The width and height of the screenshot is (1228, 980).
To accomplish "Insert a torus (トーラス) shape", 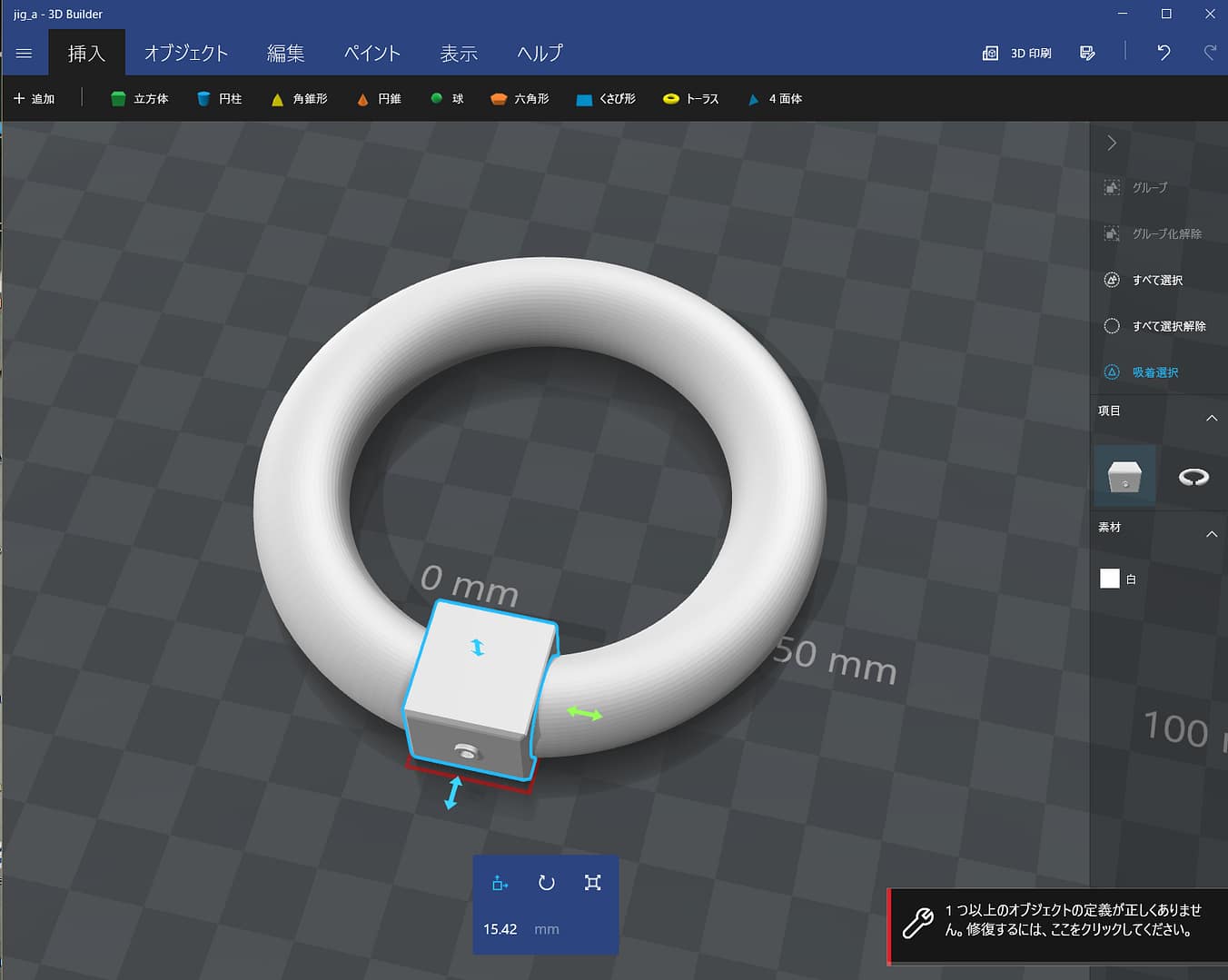I will tap(691, 99).
